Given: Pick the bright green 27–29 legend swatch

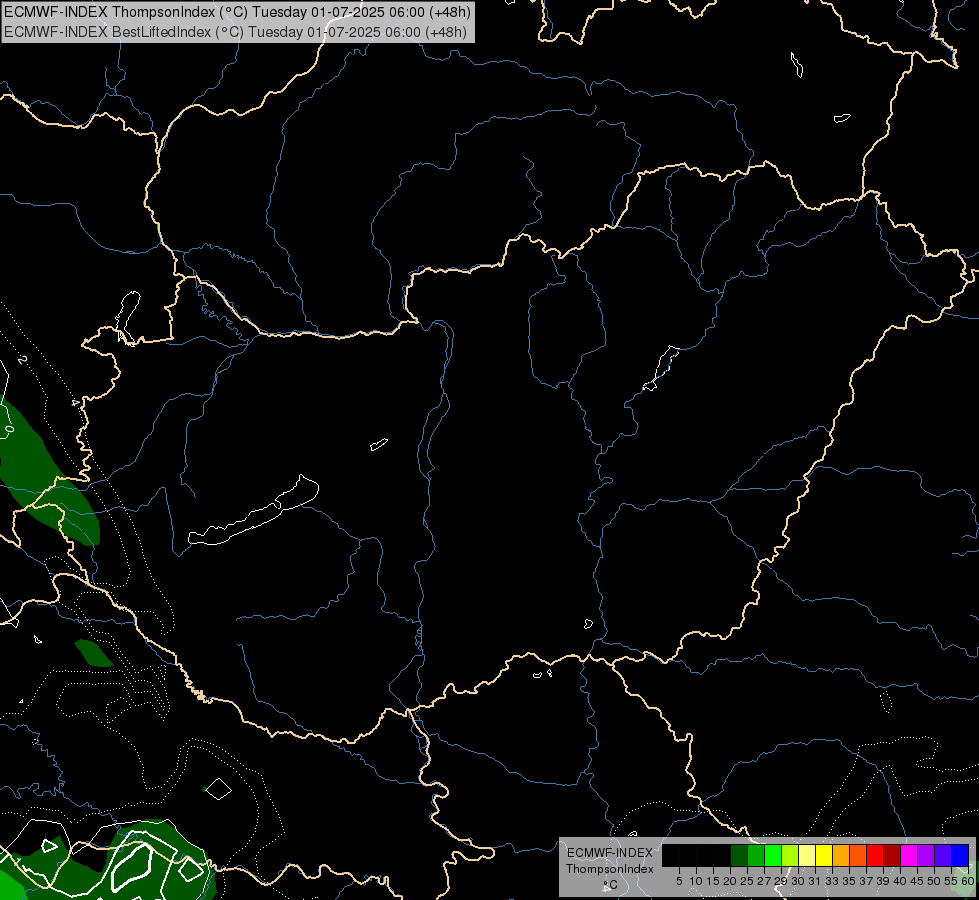Looking at the screenshot, I should coord(773,855).
